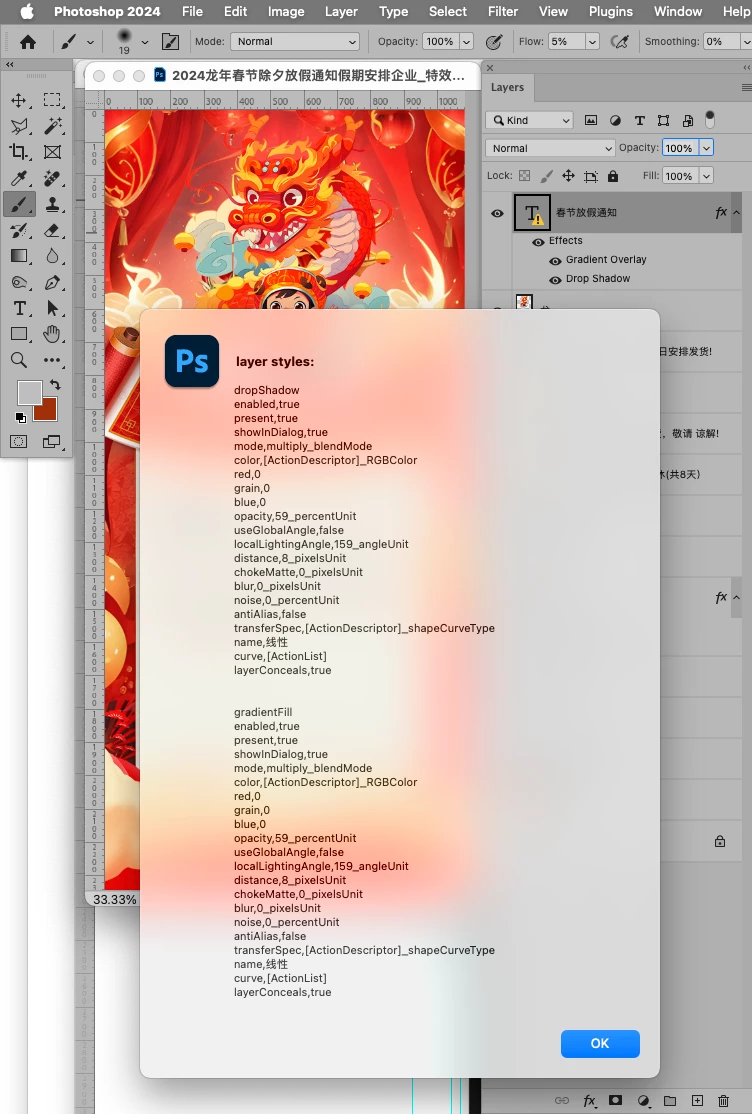Click OK in layer styles dialog
This screenshot has width=752, height=1114.
[600, 1043]
